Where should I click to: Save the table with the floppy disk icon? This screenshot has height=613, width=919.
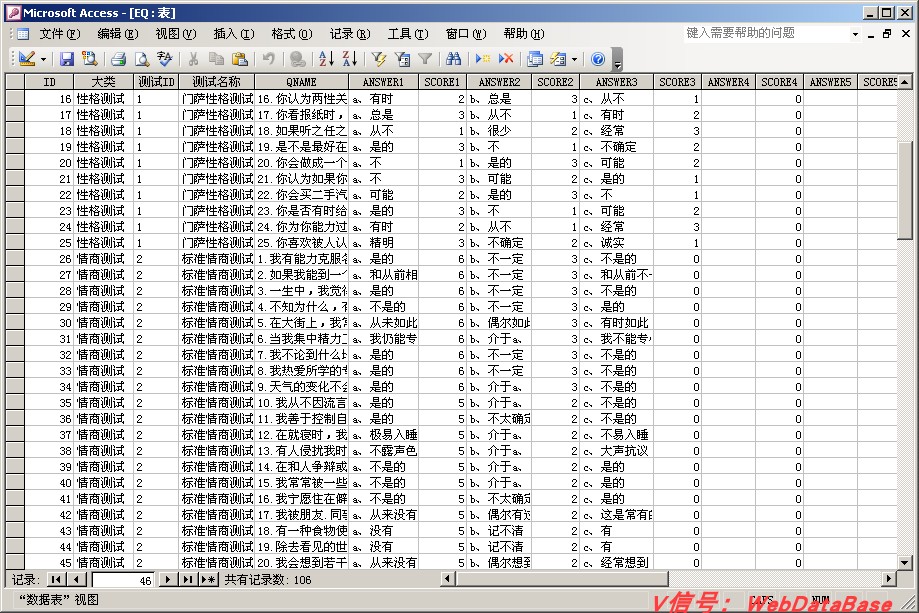pos(67,59)
